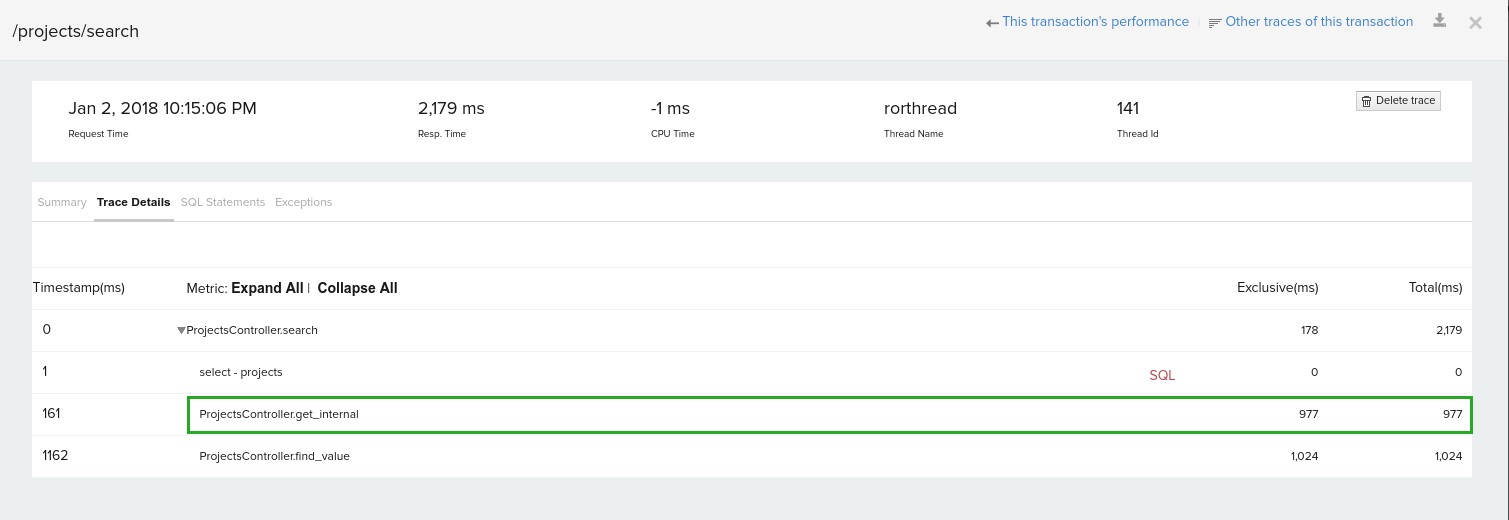
Task: Go to the Exceptions tab
Action: [303, 202]
